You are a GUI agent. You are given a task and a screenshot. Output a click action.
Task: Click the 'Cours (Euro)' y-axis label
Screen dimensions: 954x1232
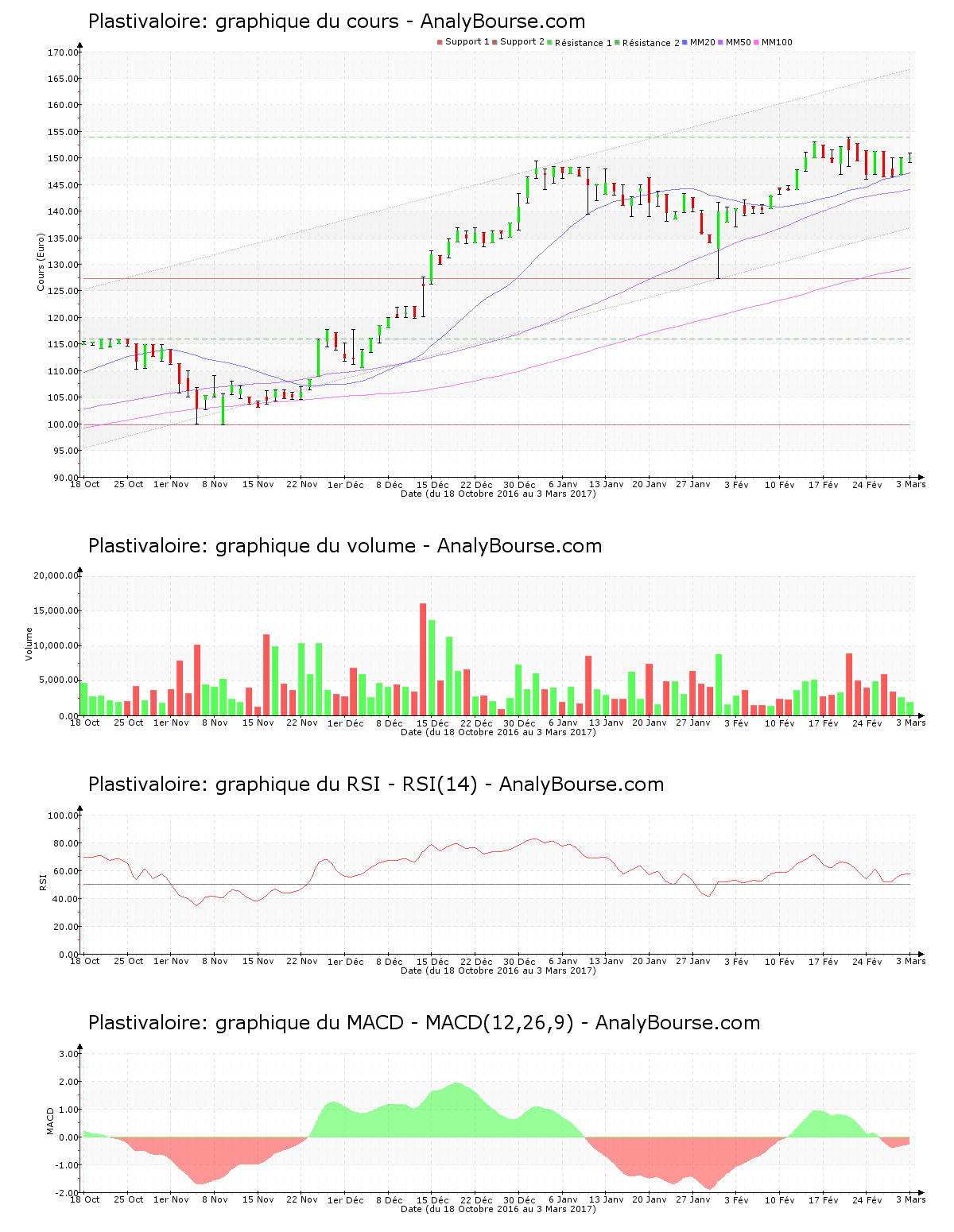(x=41, y=262)
